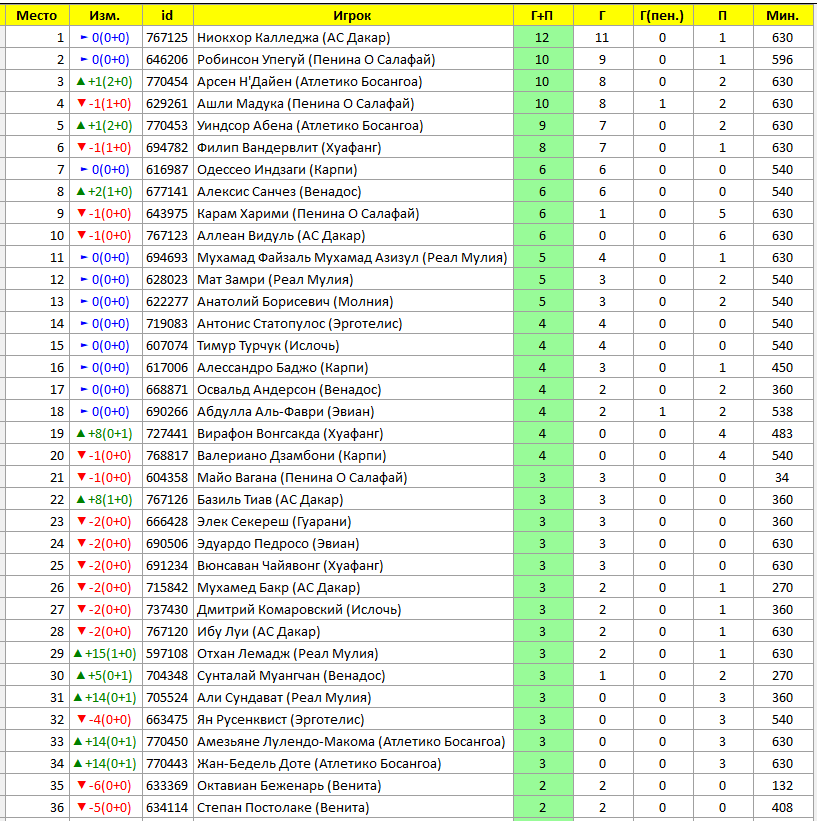Select cell Освальд Андерсон (Венадос)
Screen dimensions: 817x821
pyautogui.click(x=353, y=390)
